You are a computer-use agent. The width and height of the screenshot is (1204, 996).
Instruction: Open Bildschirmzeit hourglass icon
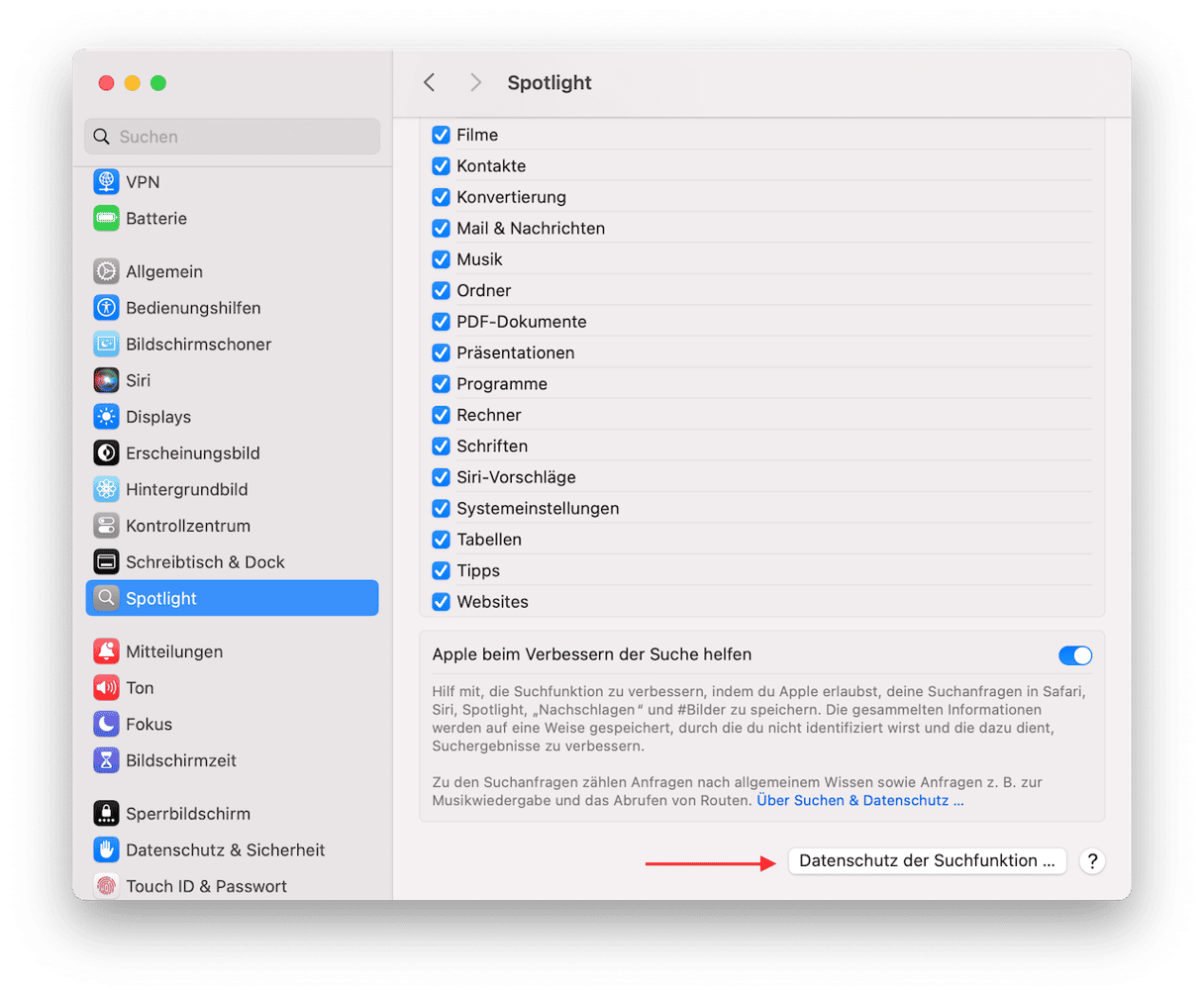[x=106, y=760]
